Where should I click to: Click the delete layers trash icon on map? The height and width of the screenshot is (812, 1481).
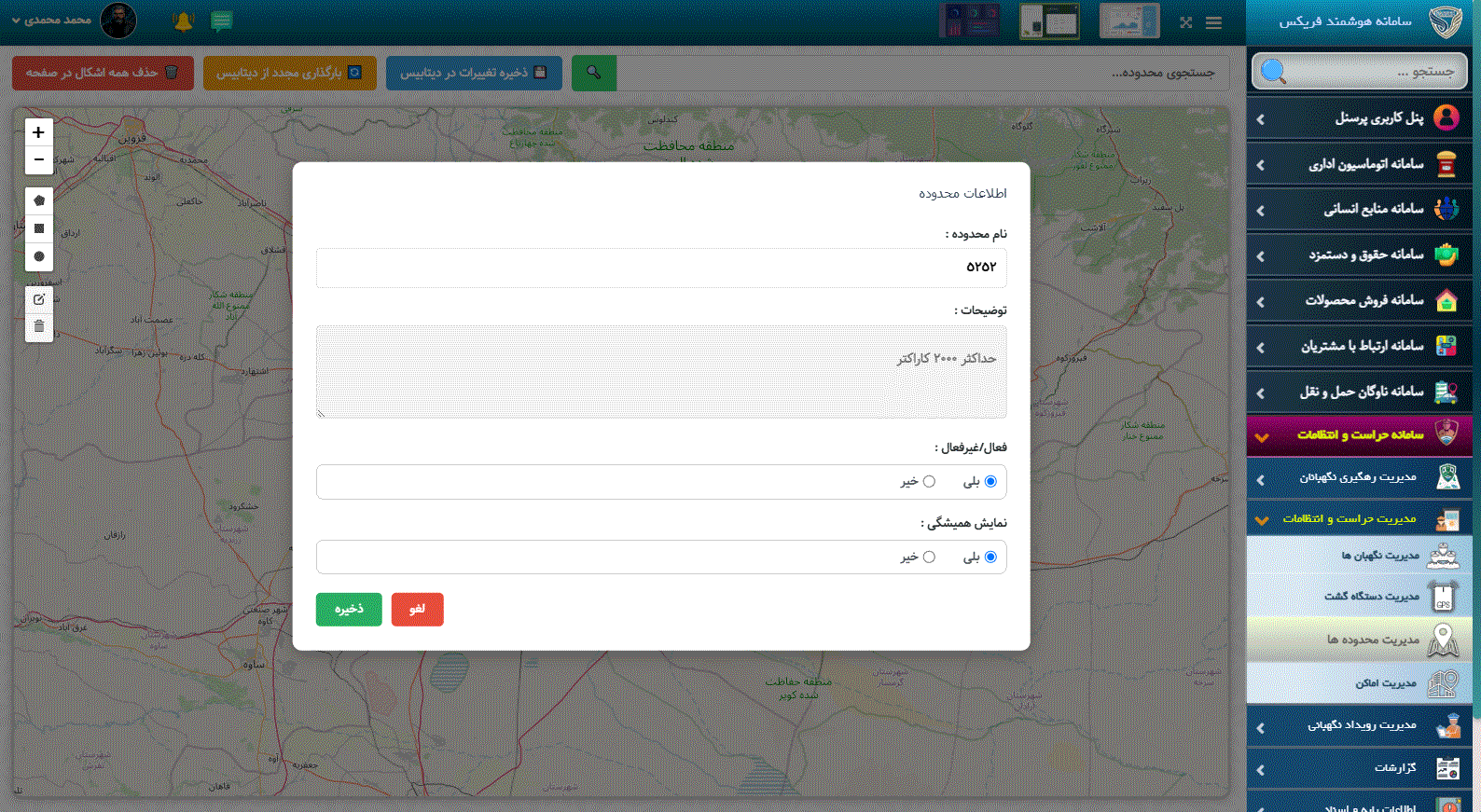[x=39, y=326]
